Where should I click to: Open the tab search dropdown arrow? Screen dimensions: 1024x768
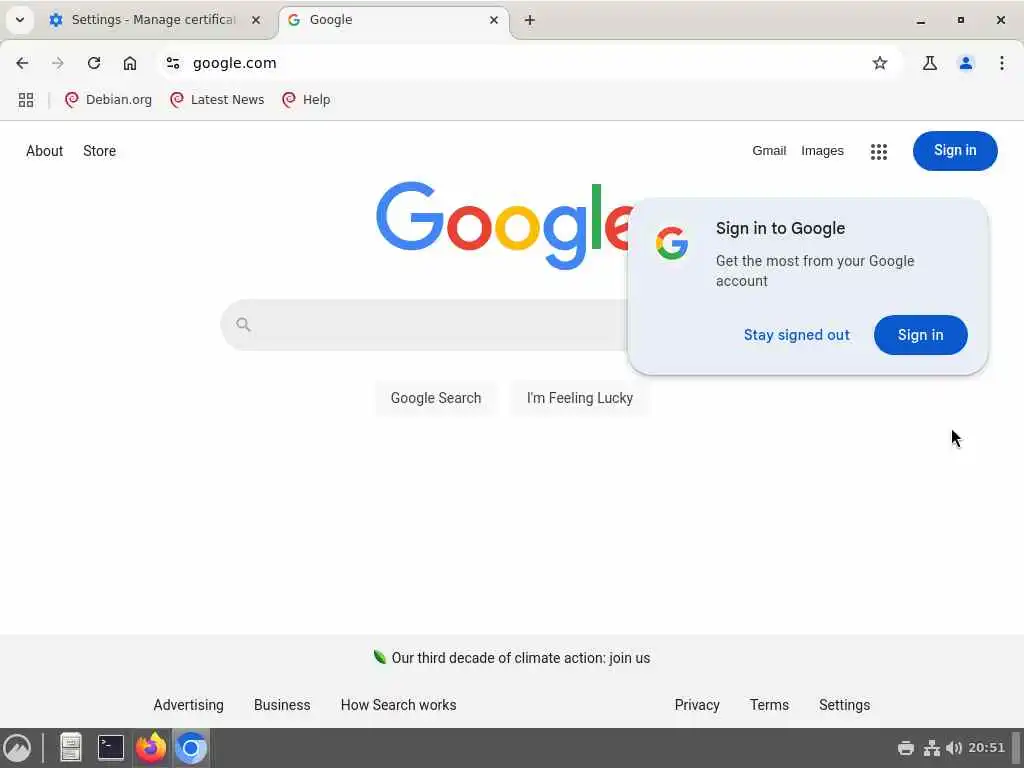point(20,20)
